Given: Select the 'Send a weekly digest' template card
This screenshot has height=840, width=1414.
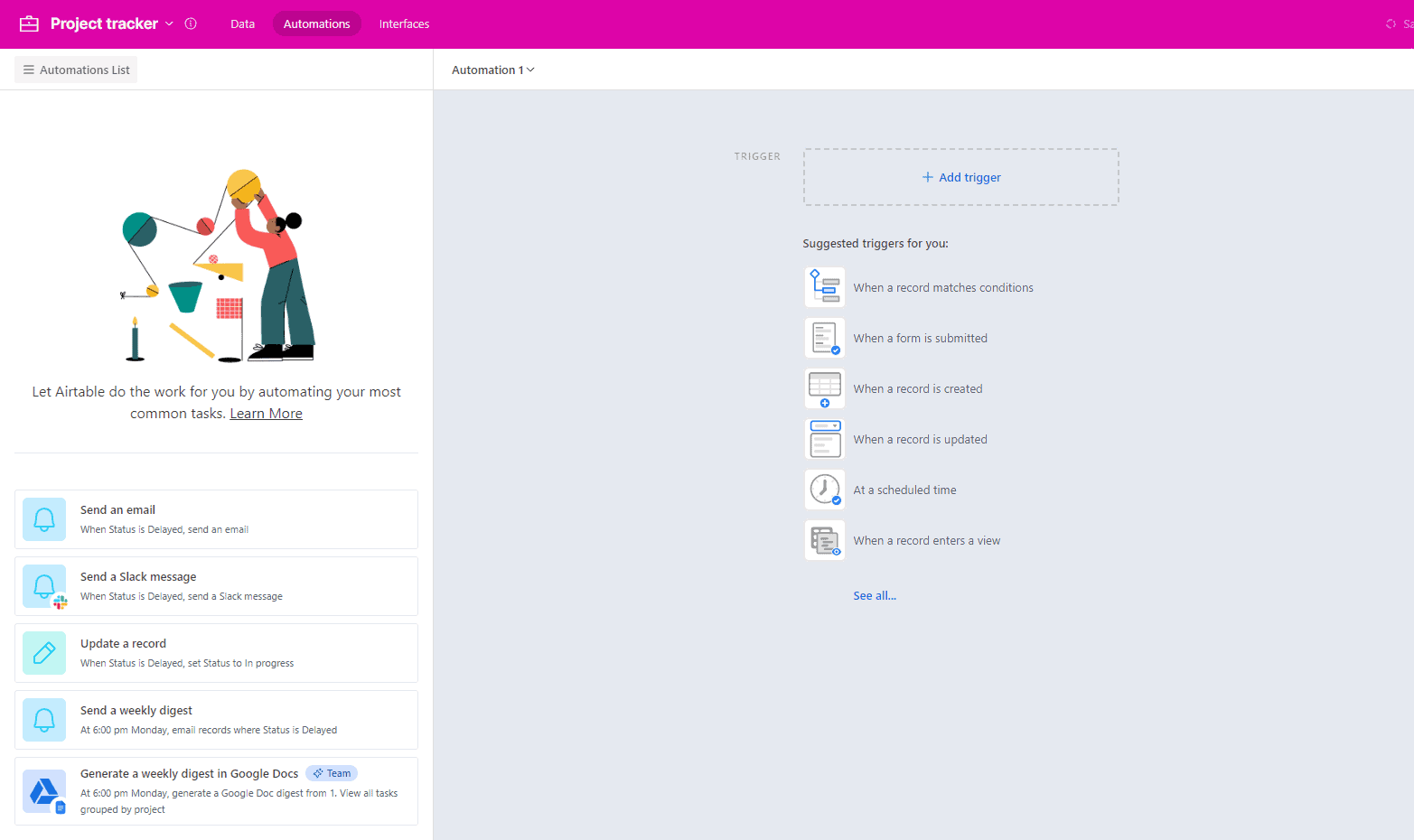Looking at the screenshot, I should [217, 720].
